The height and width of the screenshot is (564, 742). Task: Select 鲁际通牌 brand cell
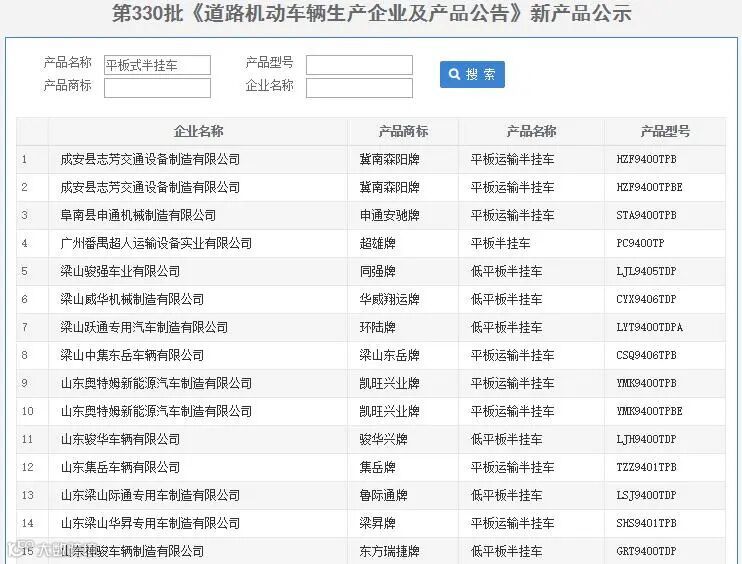403,495
